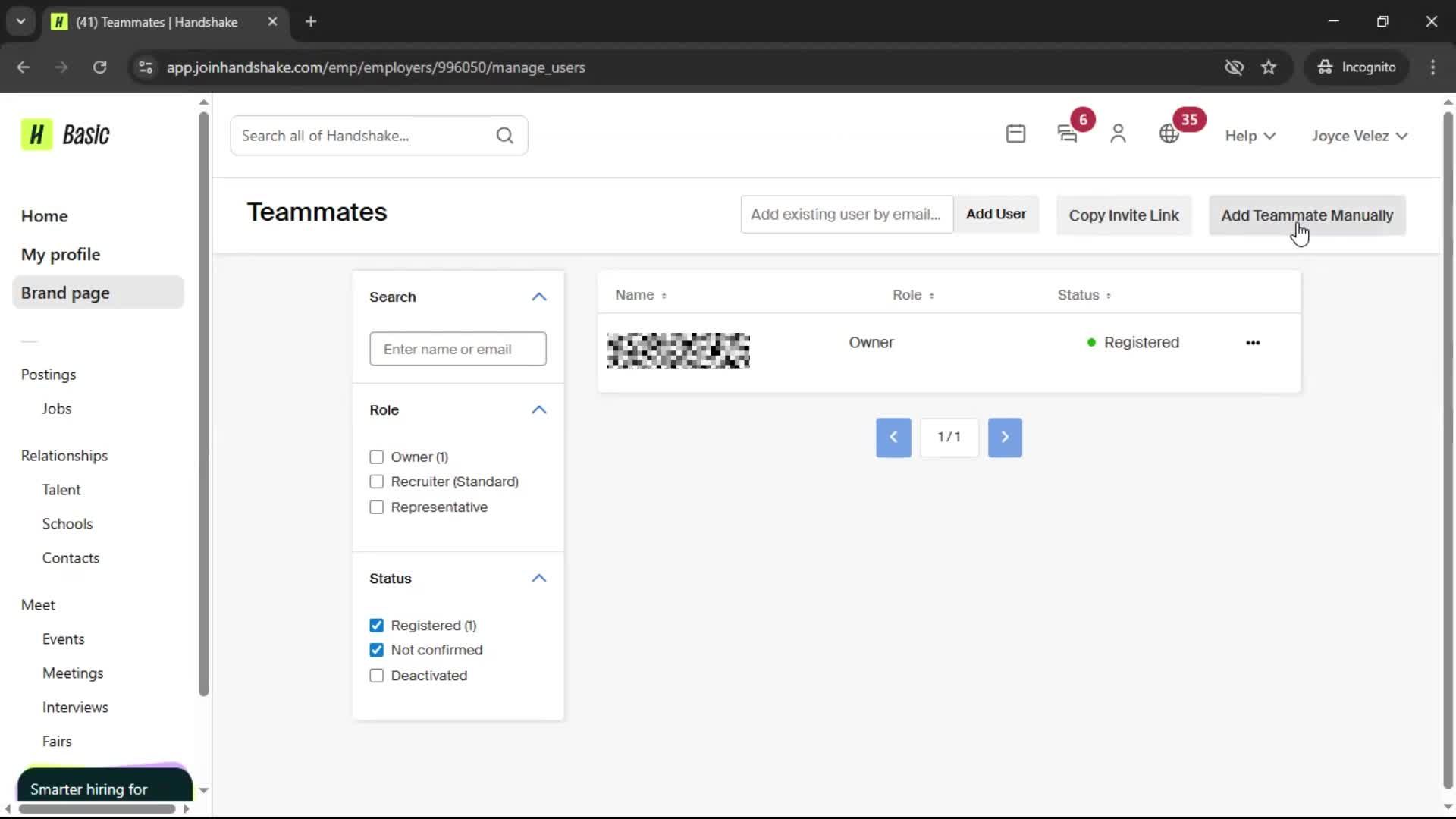This screenshot has height=819, width=1456.
Task: Open the Joyce Velez account dropdown
Action: pyautogui.click(x=1358, y=135)
